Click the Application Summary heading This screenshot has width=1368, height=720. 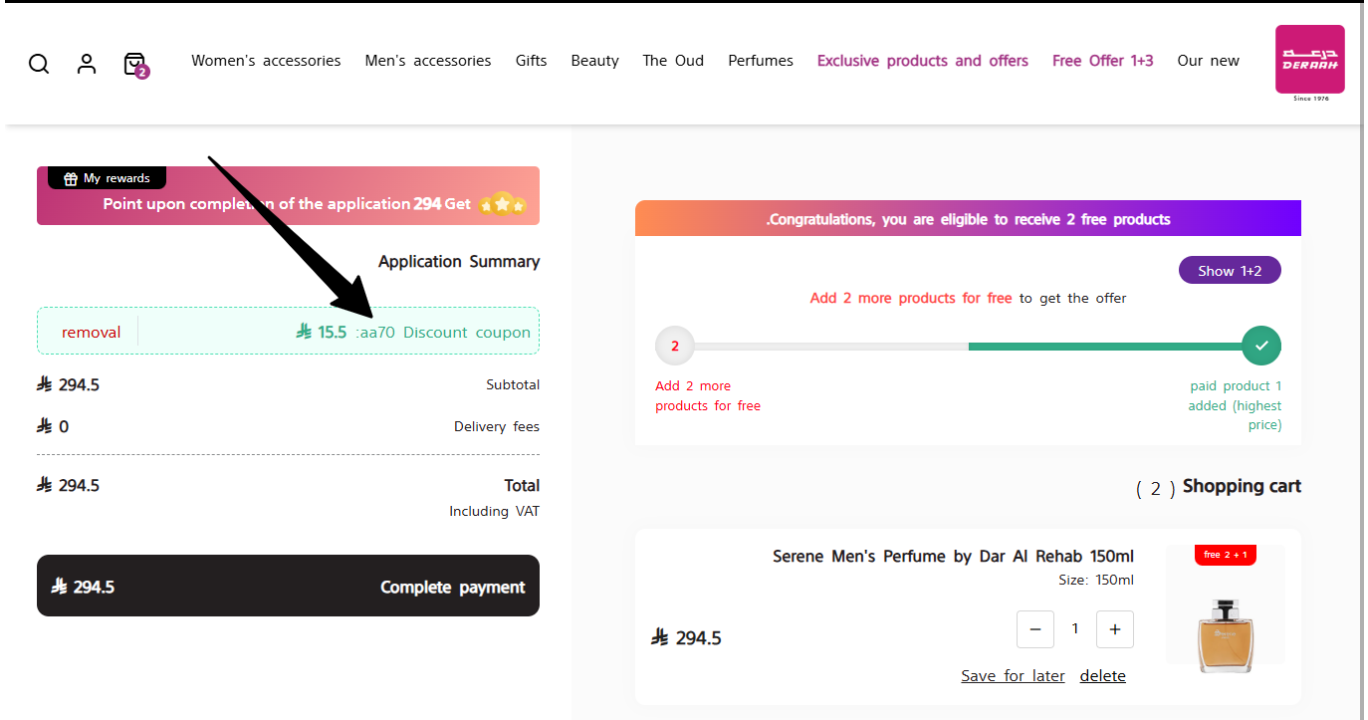click(459, 261)
